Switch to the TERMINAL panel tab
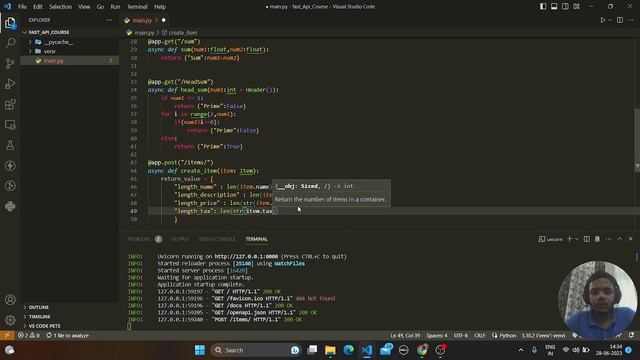The image size is (640, 360). 256,239
